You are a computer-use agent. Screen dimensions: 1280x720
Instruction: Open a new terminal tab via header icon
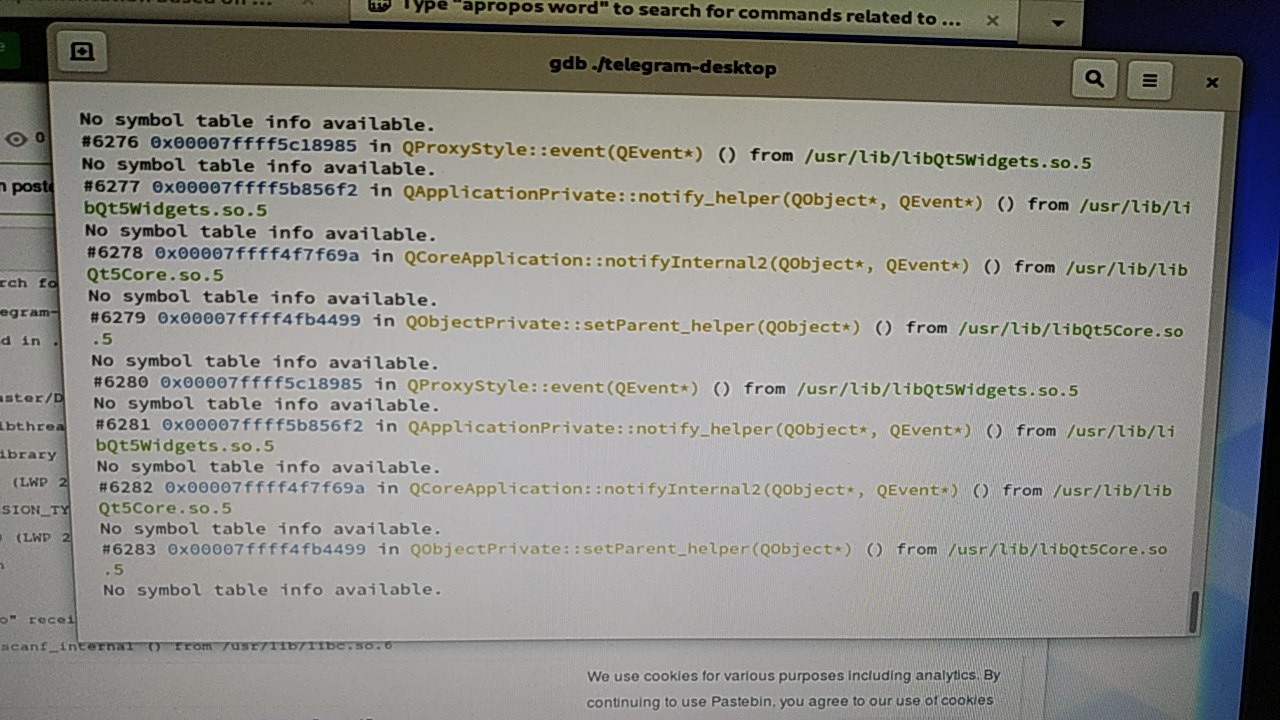(82, 52)
